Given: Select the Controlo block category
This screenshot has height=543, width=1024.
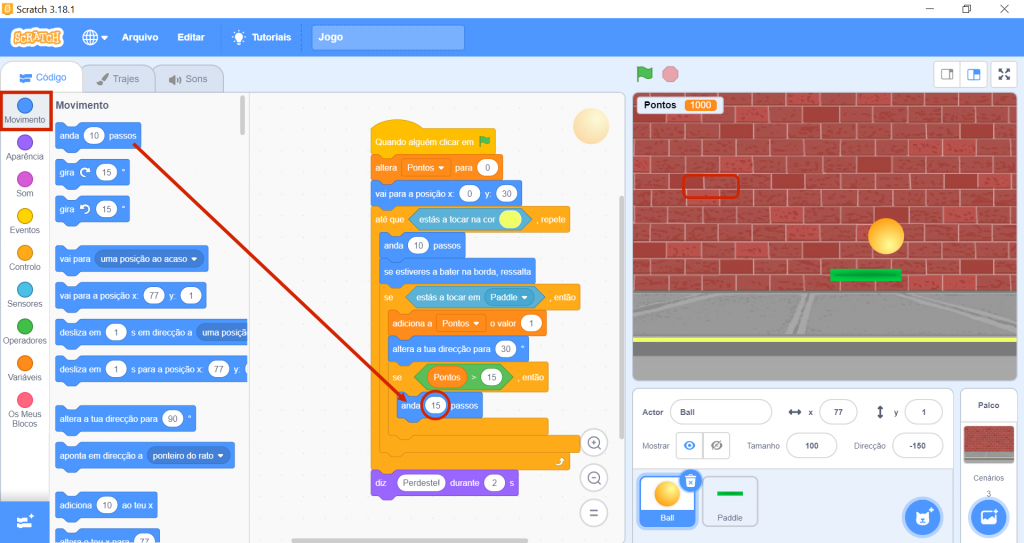Looking at the screenshot, I should click(x=25, y=257).
